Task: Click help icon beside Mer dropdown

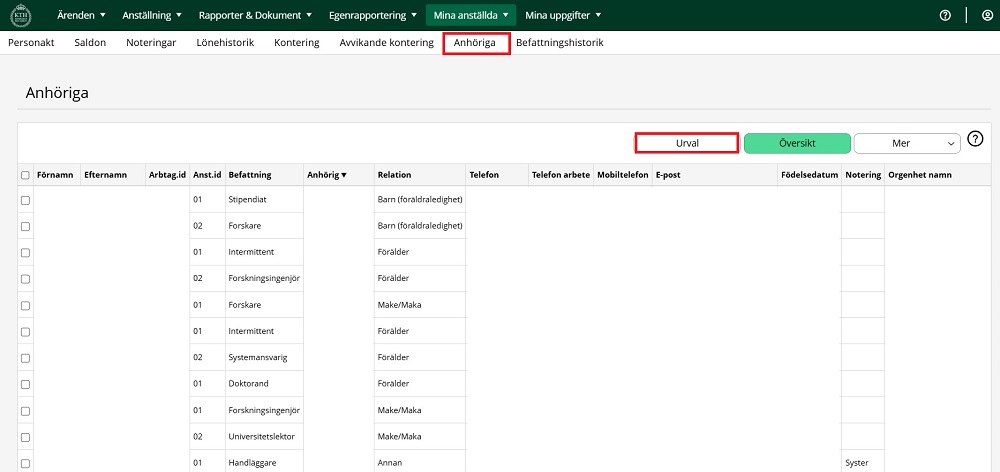Action: (976, 140)
